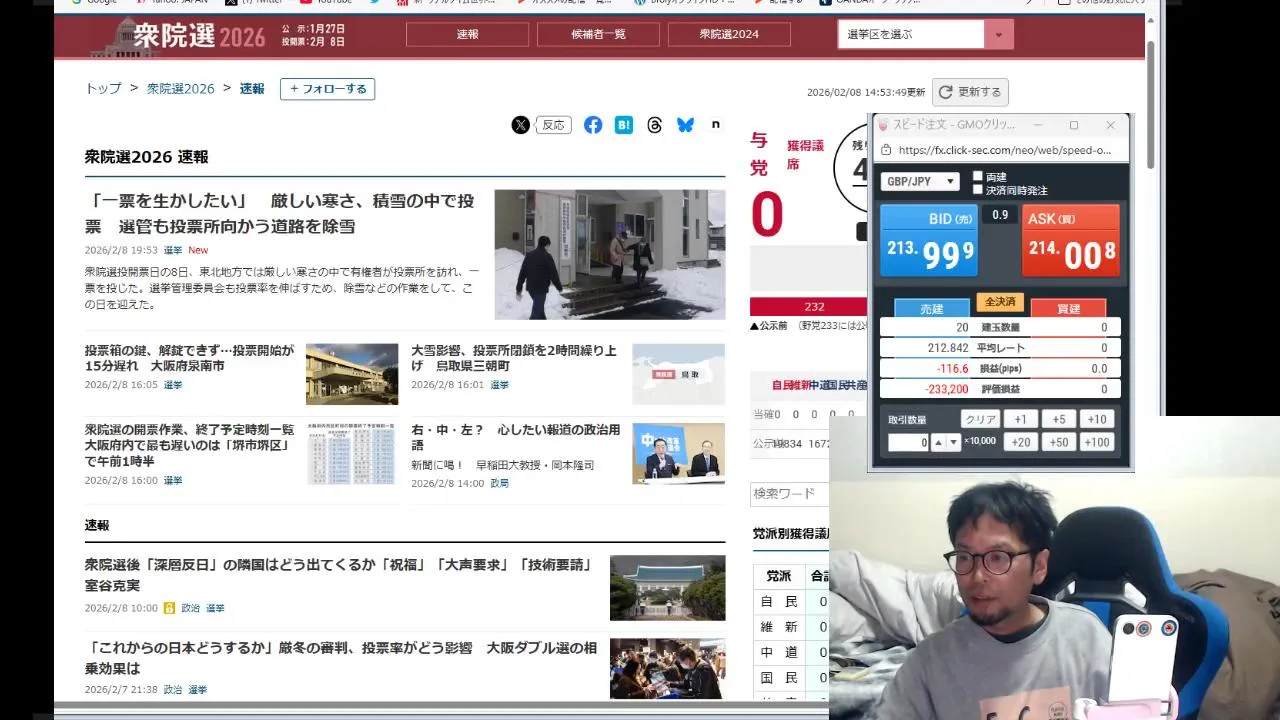Add +20 to trade quantity

pos(1020,442)
